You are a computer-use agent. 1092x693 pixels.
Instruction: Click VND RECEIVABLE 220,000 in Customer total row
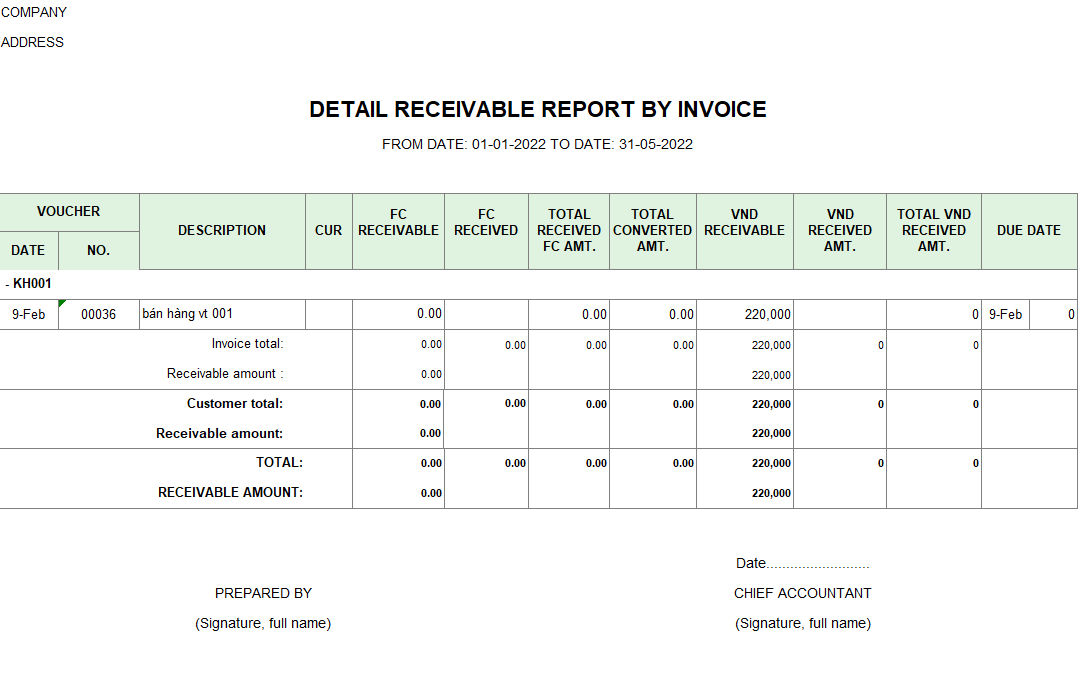click(771, 405)
